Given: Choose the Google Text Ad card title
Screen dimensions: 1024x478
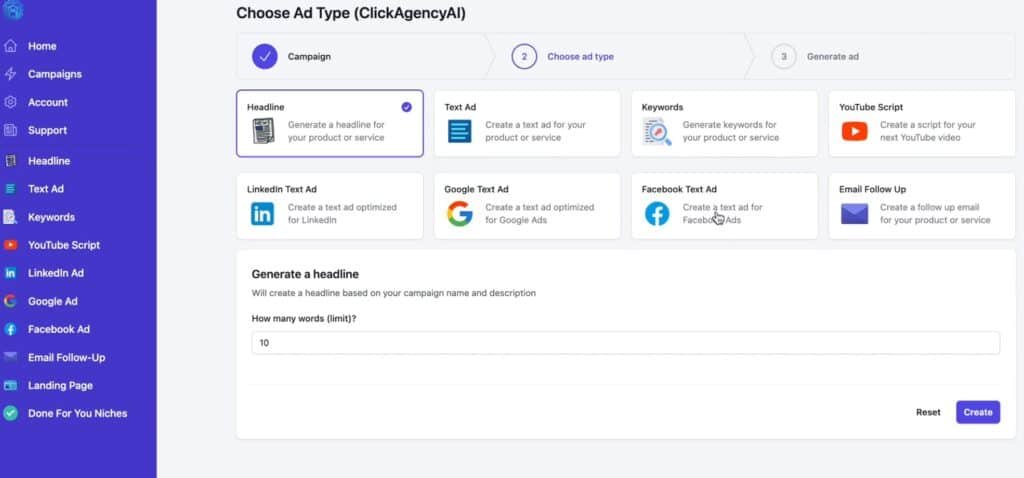Looking at the screenshot, I should [x=476, y=189].
